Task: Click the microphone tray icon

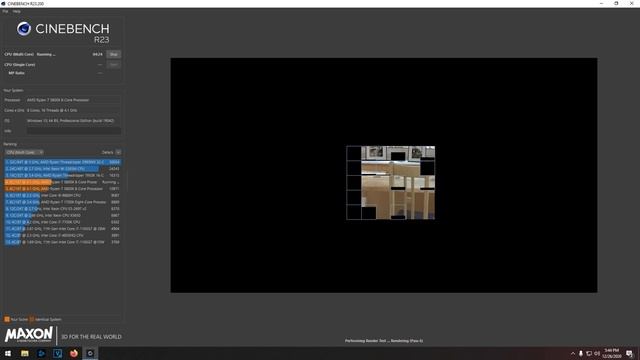Action: (x=581, y=353)
